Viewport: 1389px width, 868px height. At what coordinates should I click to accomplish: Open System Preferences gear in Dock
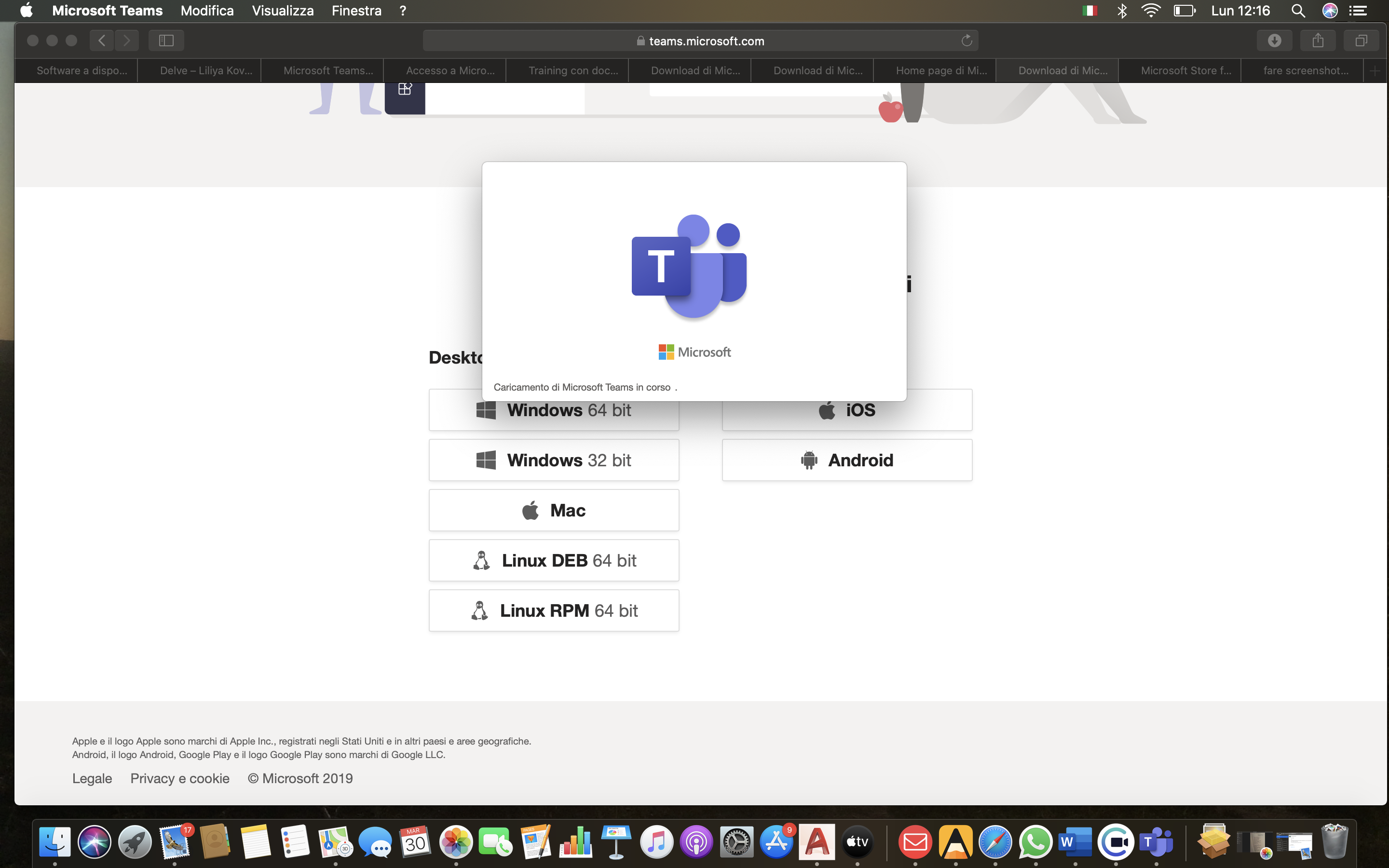736,842
